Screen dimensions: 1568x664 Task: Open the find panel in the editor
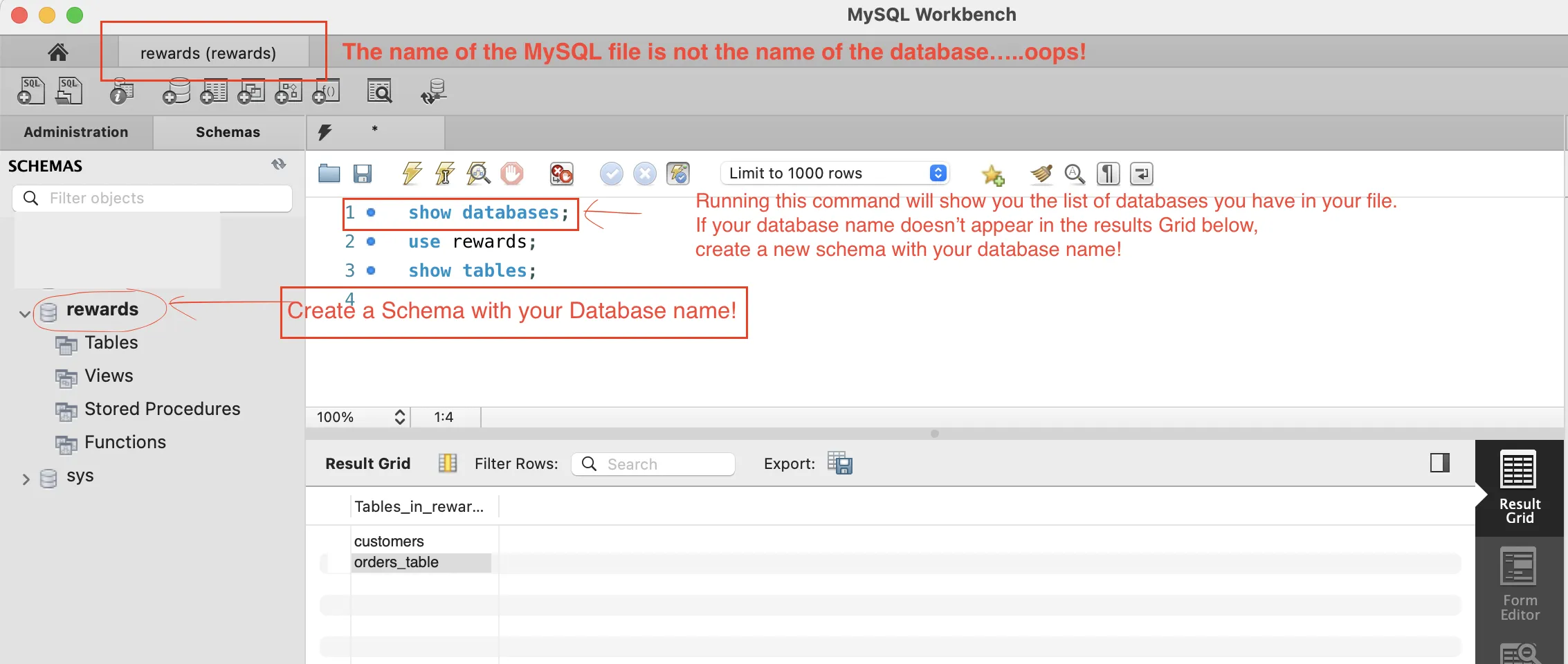pyautogui.click(x=1075, y=173)
